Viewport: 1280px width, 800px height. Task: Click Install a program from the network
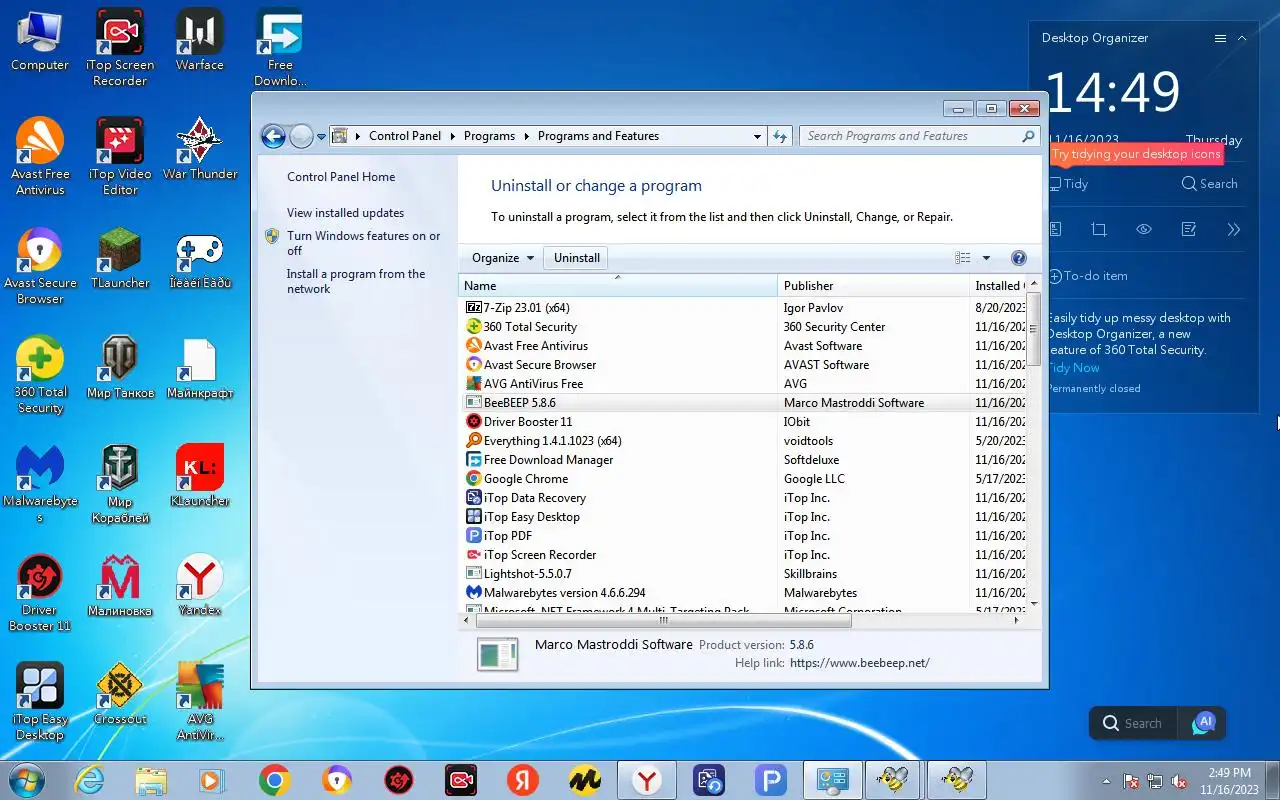[x=356, y=281]
